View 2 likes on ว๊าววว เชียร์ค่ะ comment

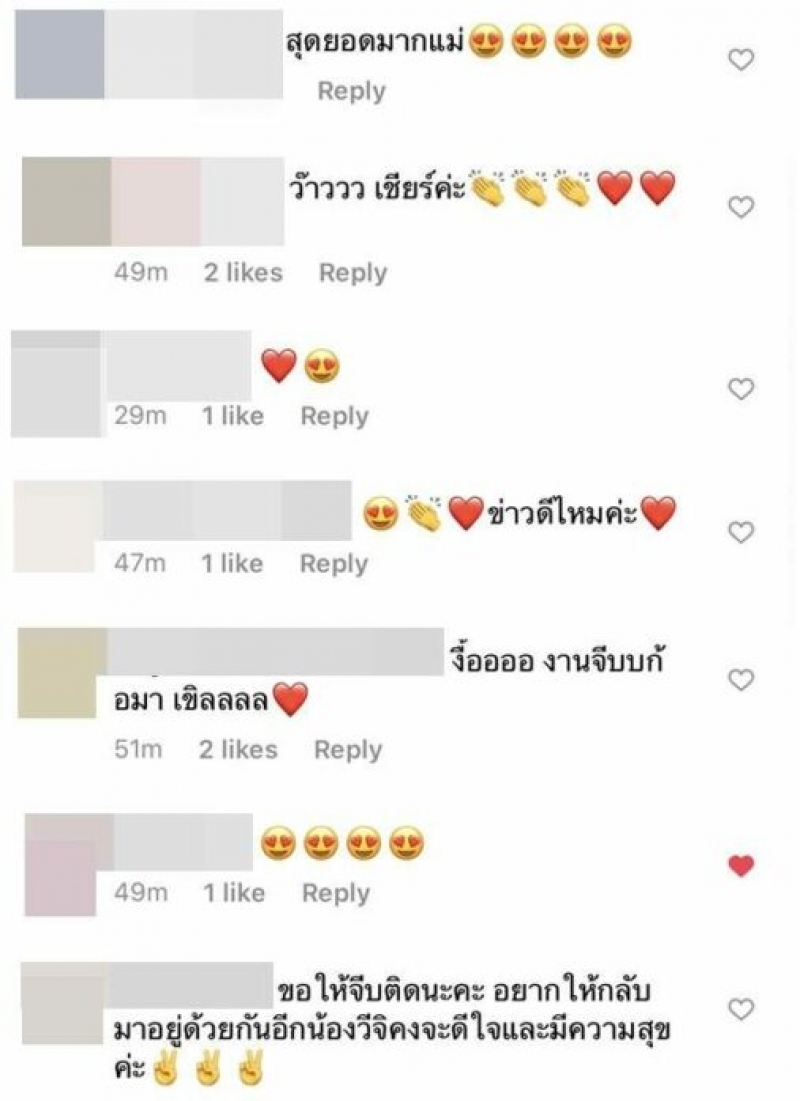tap(243, 272)
